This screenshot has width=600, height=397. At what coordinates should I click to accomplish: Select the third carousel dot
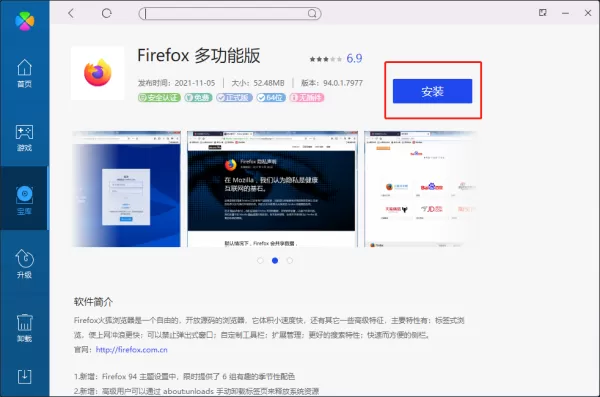(x=290, y=261)
